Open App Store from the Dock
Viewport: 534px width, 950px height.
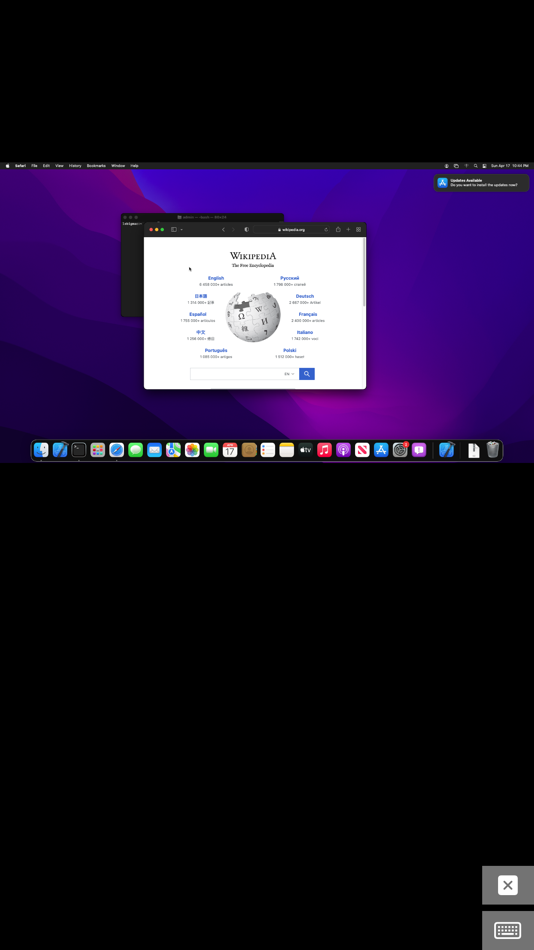pos(381,450)
